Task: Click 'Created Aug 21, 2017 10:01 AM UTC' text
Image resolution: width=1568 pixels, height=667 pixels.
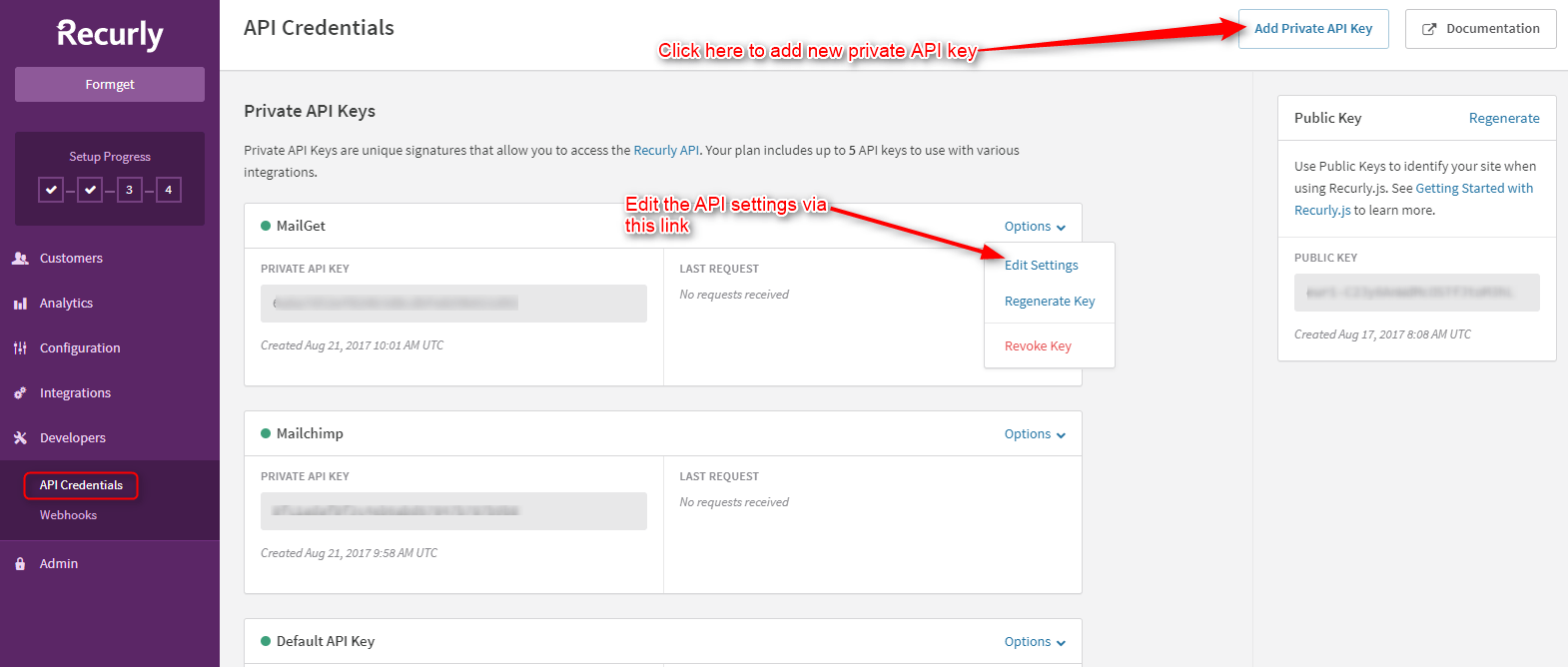Action: 352,345
